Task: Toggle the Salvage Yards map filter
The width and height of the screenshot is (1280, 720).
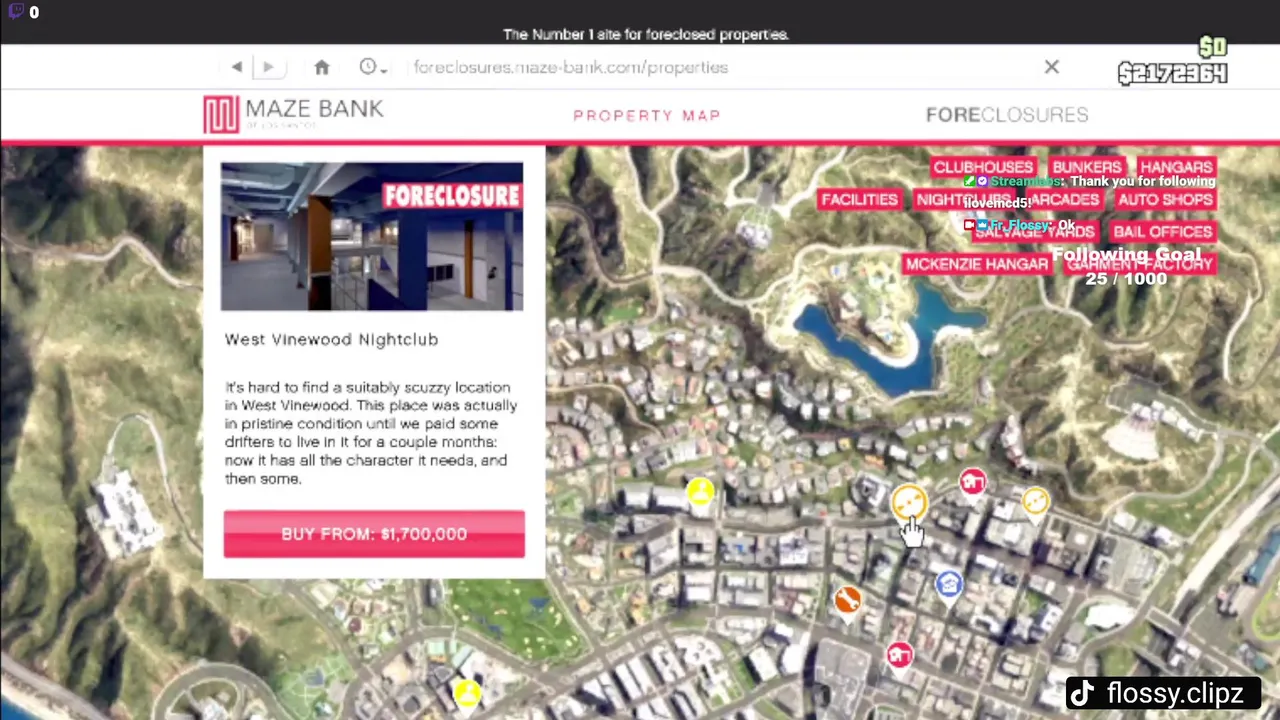Action: (1034, 231)
